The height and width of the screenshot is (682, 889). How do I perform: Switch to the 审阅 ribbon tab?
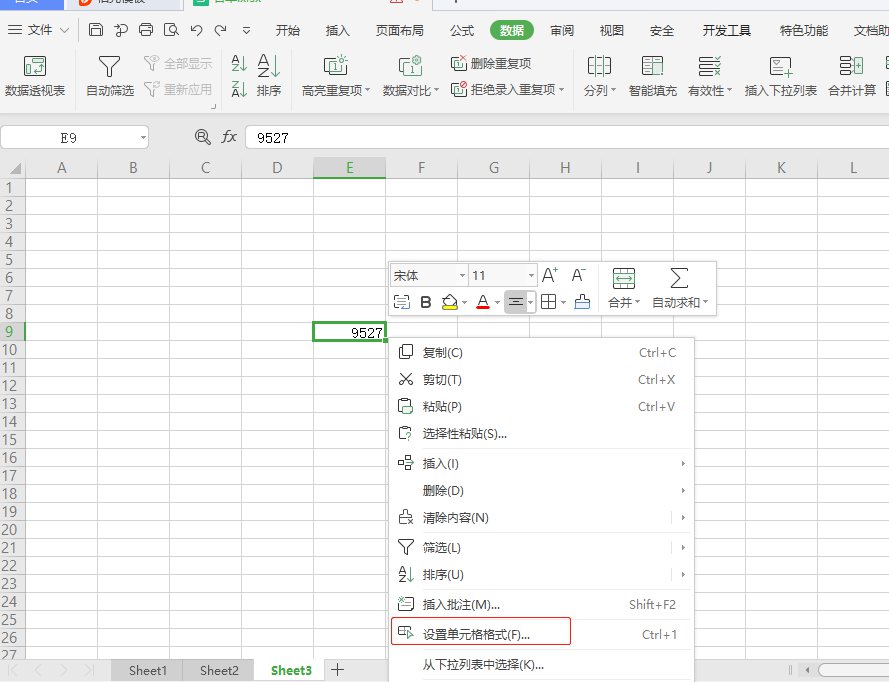562,31
